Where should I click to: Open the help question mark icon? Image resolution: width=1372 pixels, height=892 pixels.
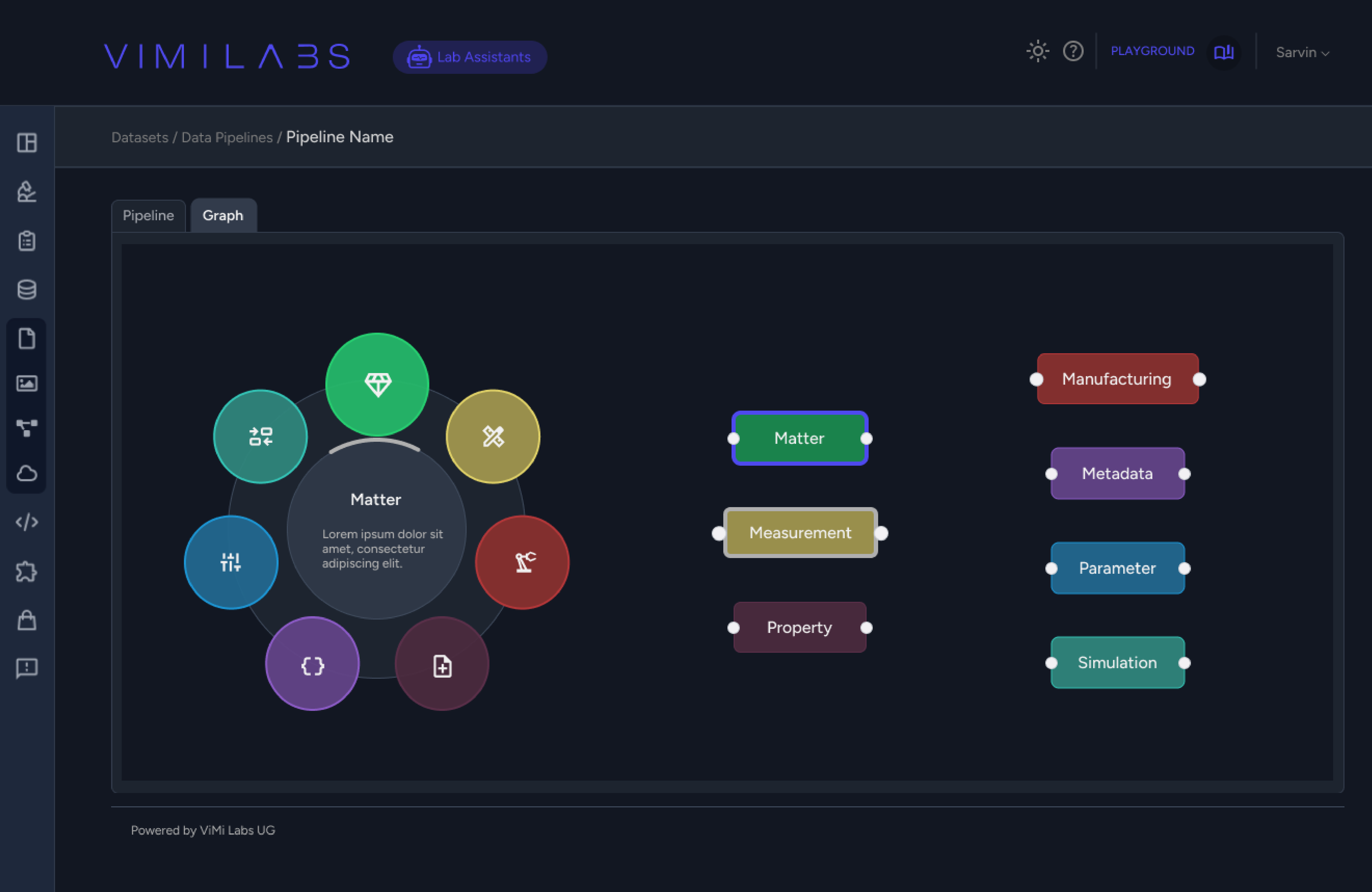click(x=1073, y=51)
